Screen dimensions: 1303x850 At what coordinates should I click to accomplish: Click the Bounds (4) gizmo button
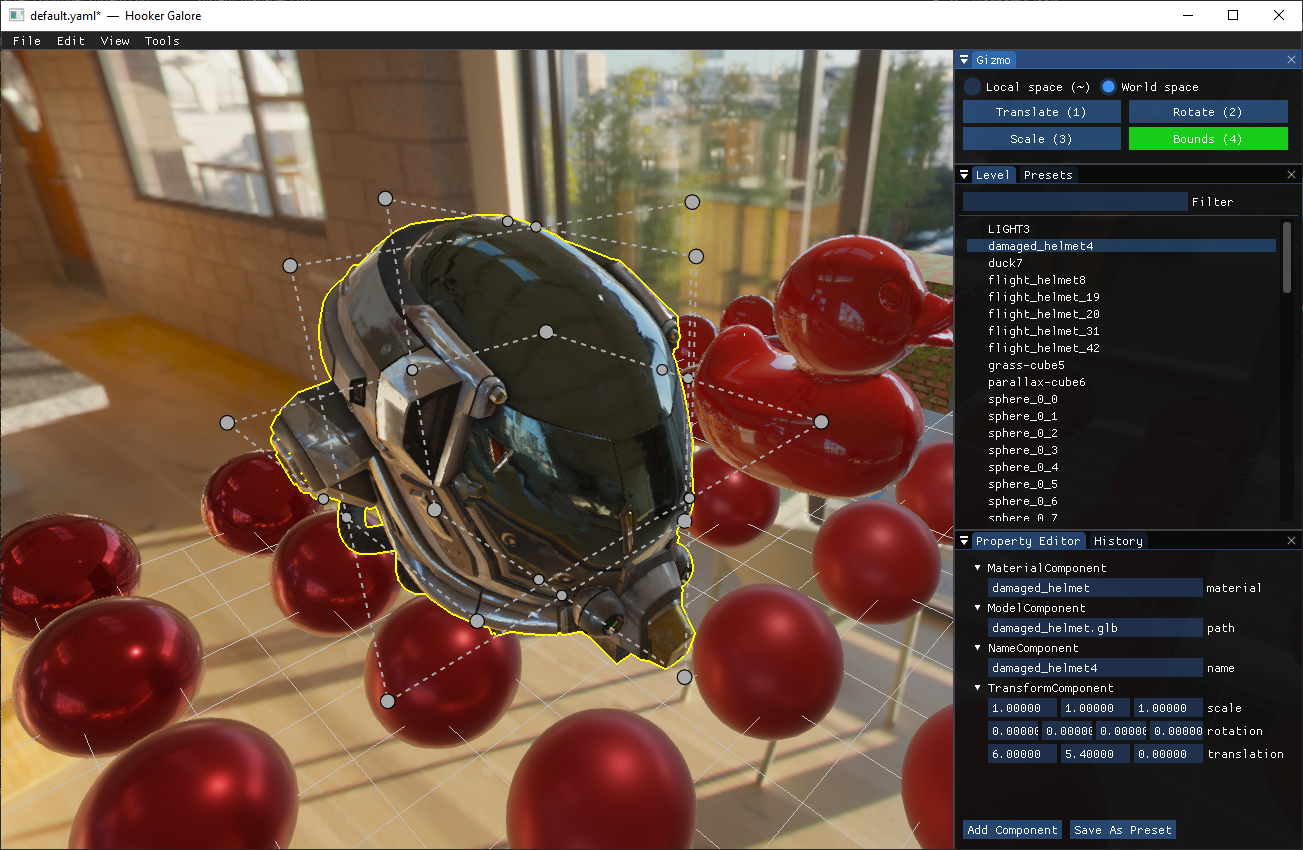click(1208, 139)
